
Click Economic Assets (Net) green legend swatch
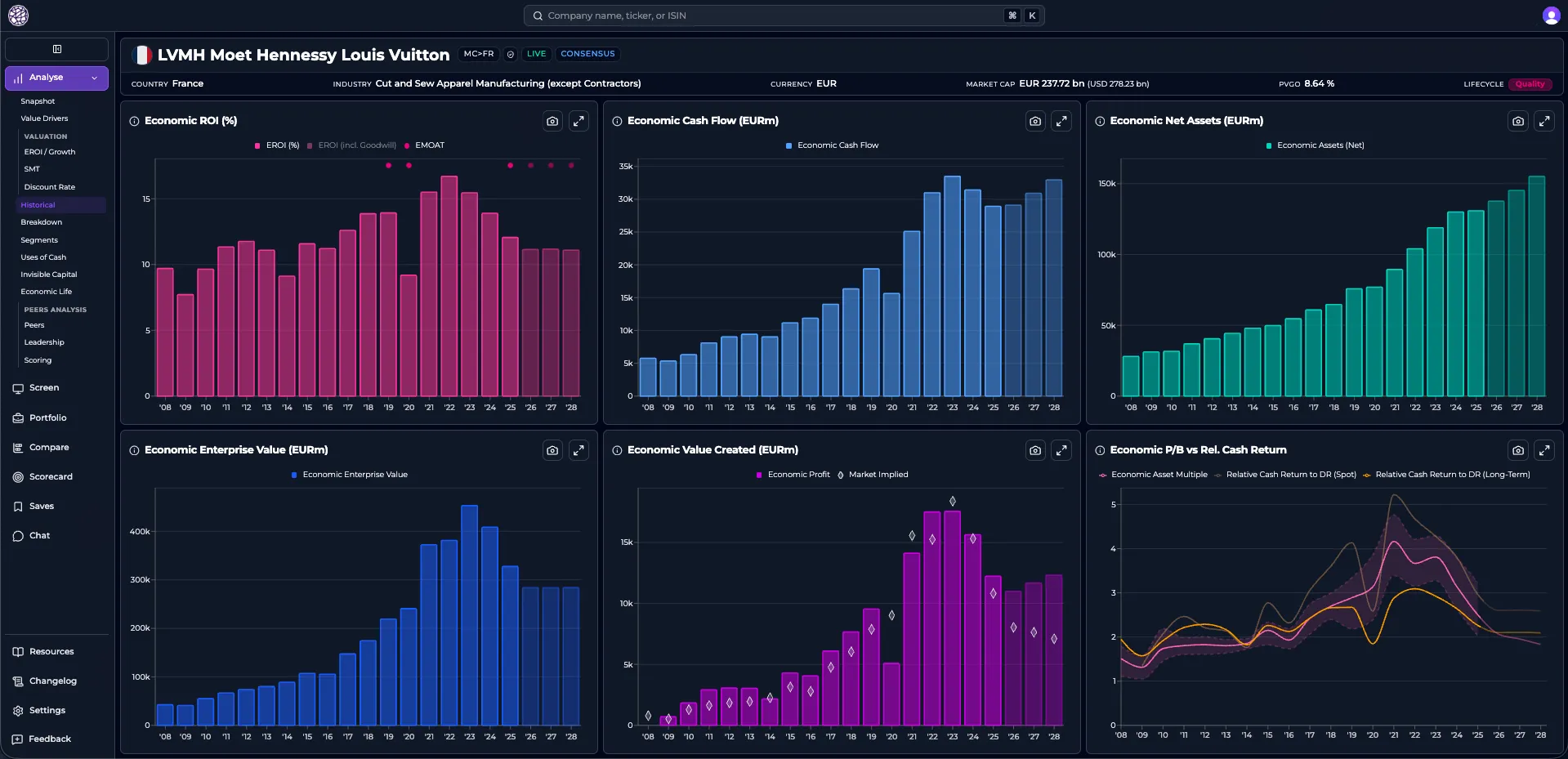click(x=1268, y=145)
